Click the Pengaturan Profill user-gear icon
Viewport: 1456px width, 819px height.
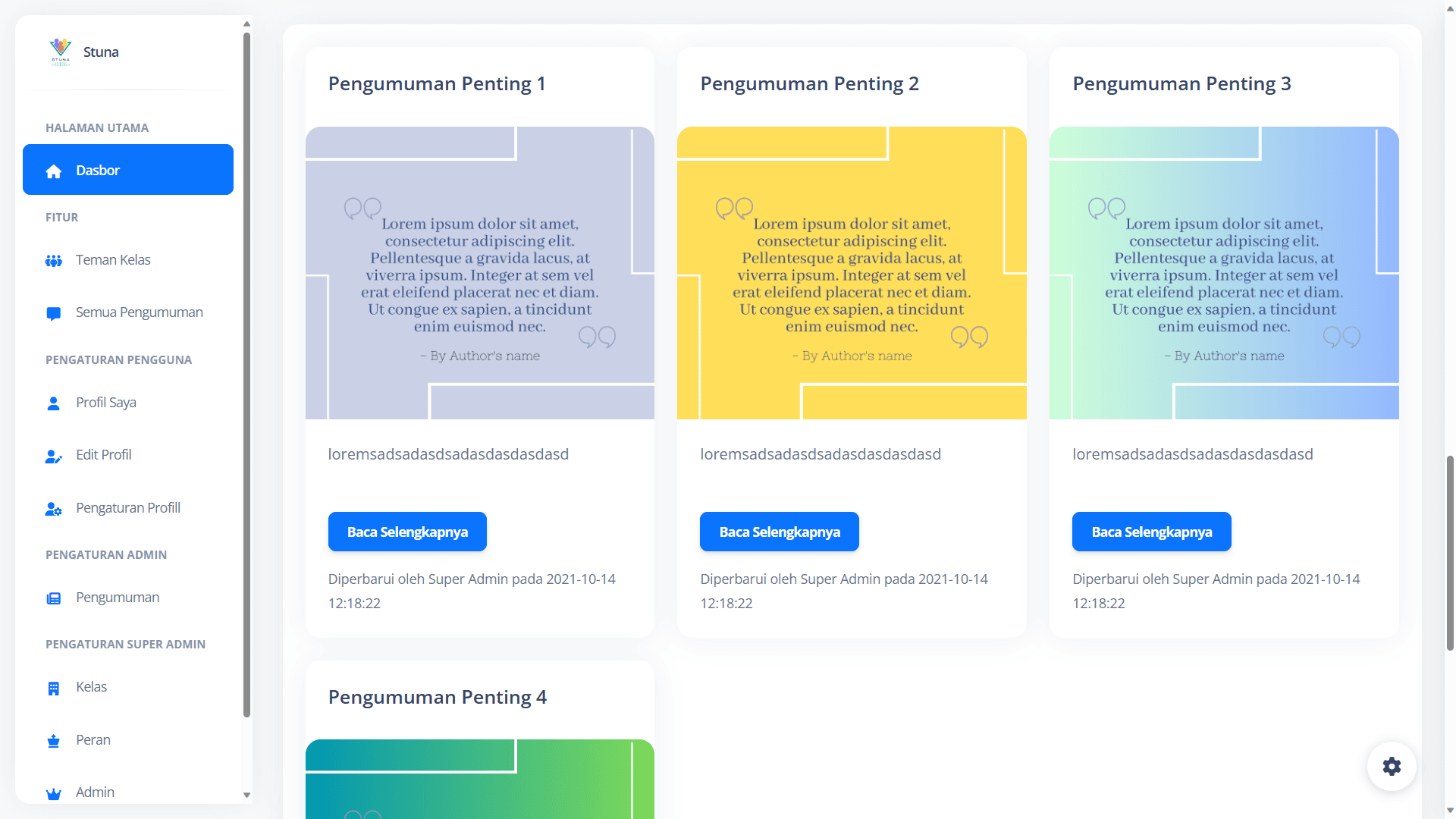(54, 509)
